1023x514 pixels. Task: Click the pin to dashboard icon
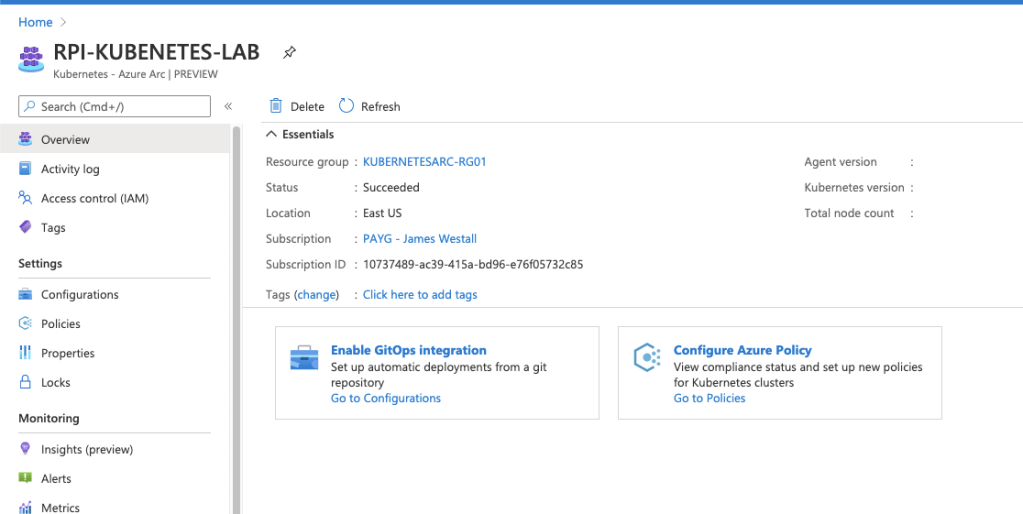tap(289, 53)
